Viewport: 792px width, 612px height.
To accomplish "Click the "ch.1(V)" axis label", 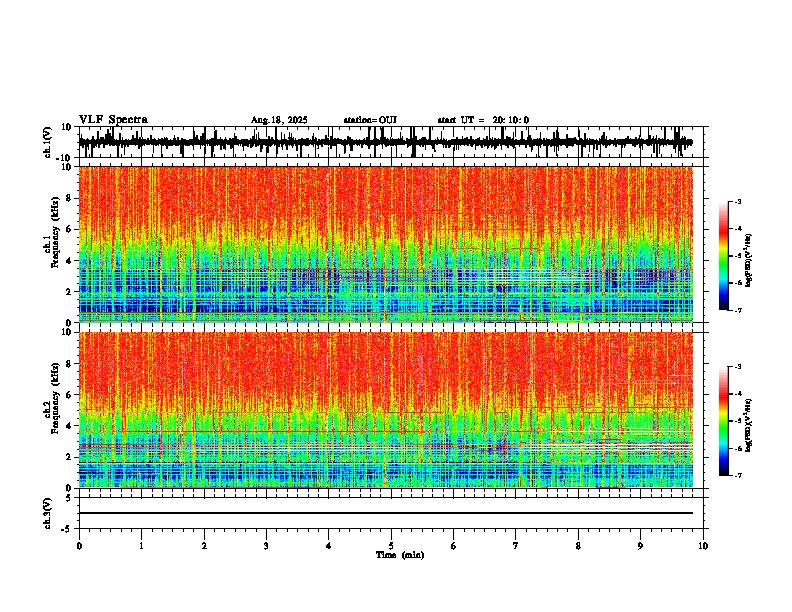I will click(x=48, y=142).
